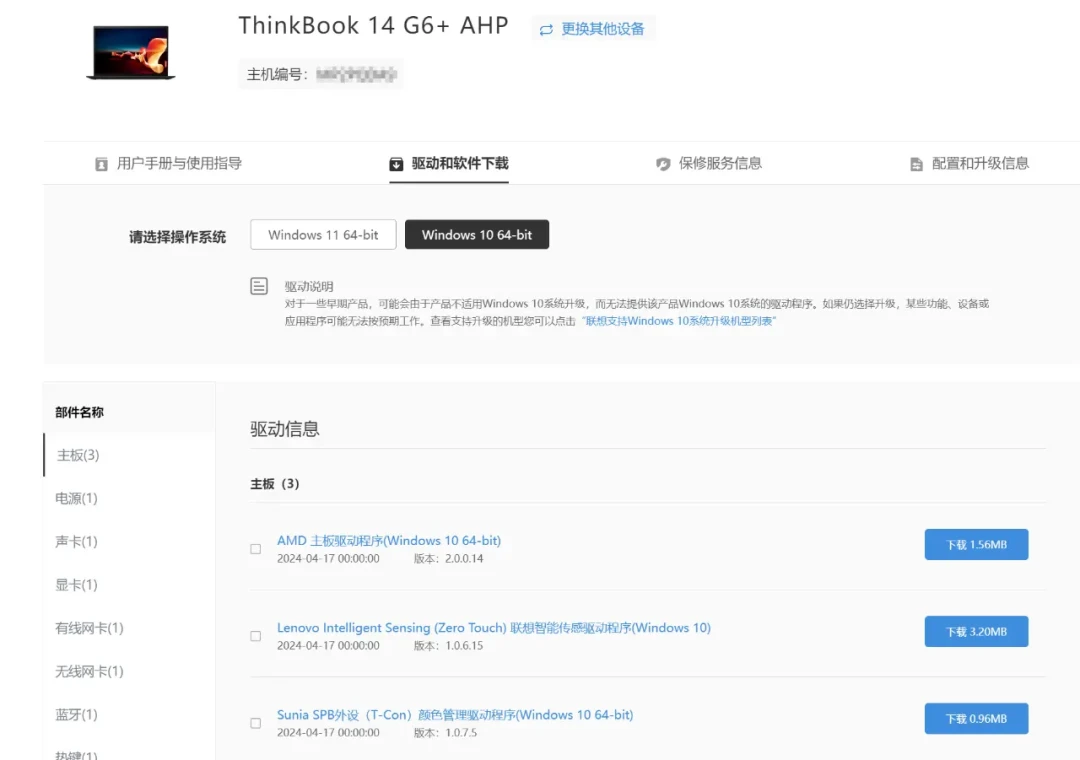
Task: Open AMD 主板驱动程序 driver link
Action: click(389, 541)
